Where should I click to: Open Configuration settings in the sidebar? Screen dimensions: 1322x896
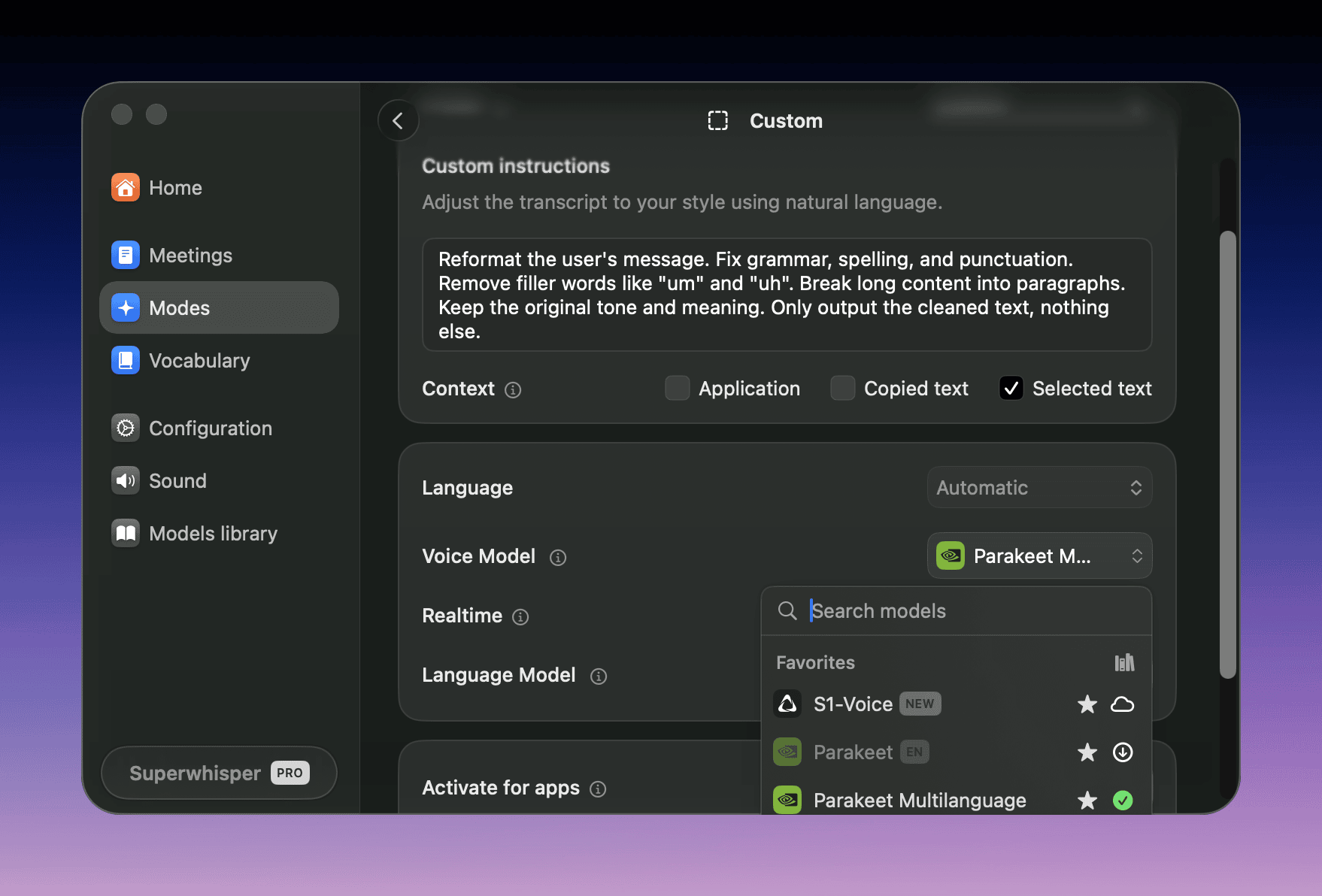[219, 428]
